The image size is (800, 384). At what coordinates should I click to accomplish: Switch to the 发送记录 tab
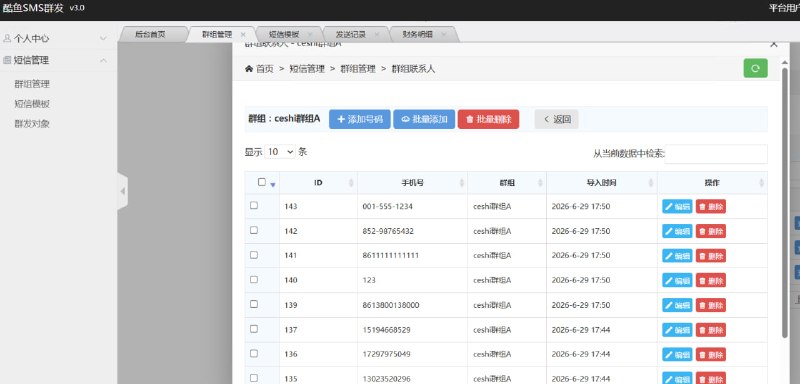(351, 35)
